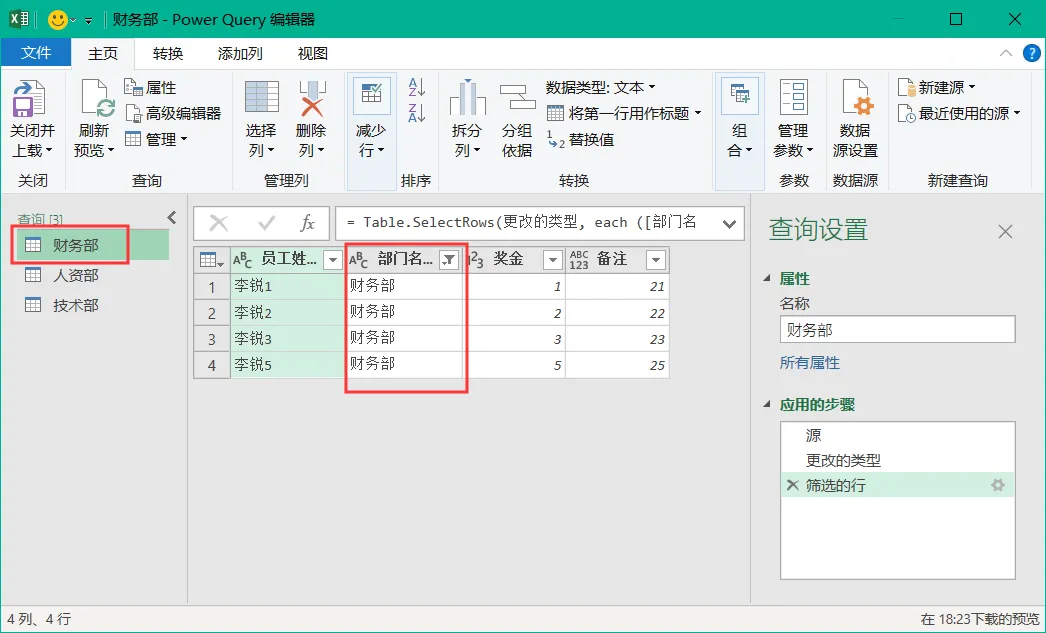Click Manage Parameters (管理参数) icon
The image size is (1046, 633).
click(x=793, y=97)
